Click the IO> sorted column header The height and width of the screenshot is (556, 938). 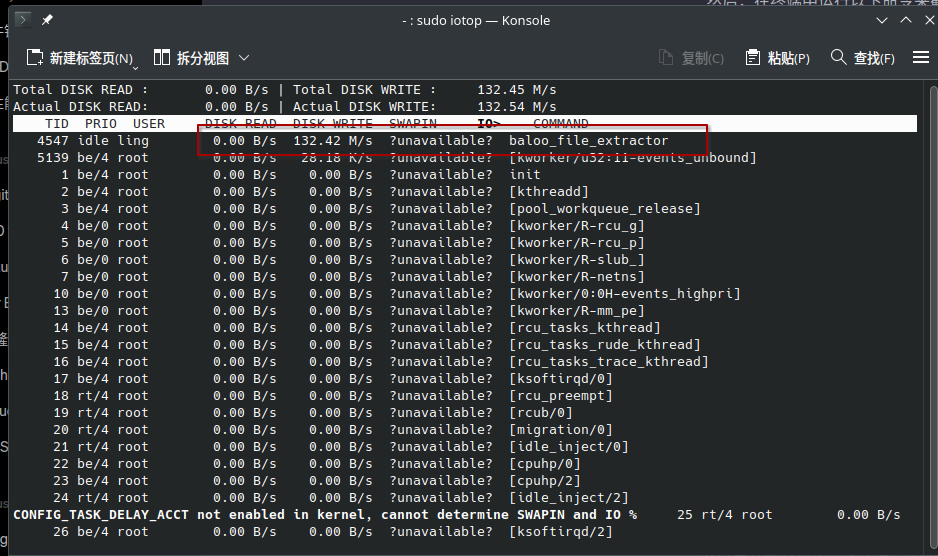pos(488,124)
